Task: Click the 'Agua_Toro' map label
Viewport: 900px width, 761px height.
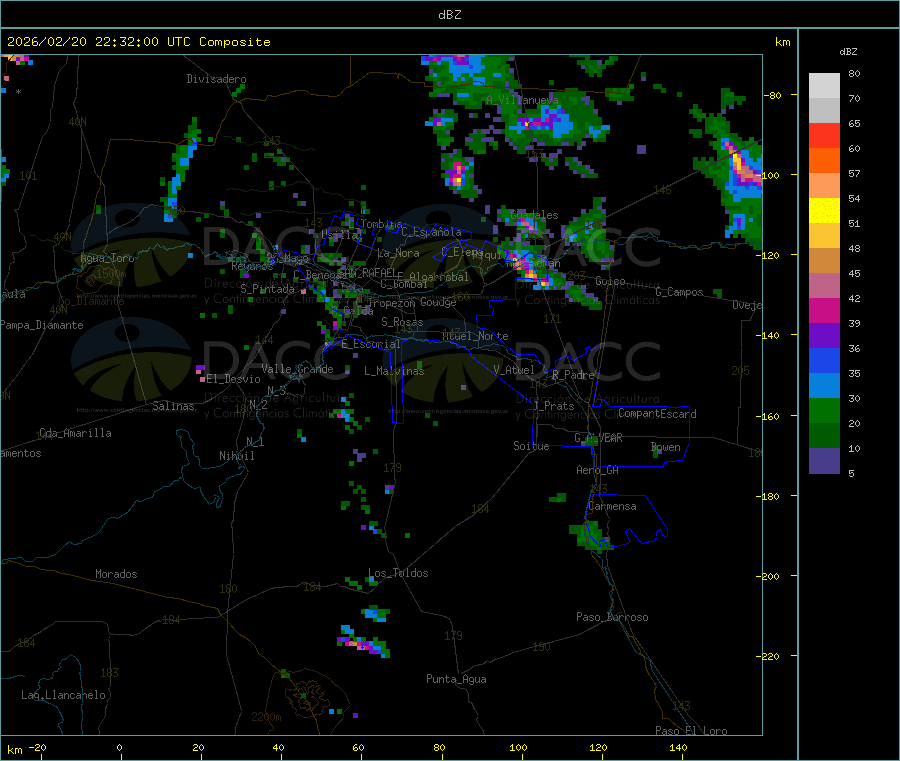Action: pos(107,258)
